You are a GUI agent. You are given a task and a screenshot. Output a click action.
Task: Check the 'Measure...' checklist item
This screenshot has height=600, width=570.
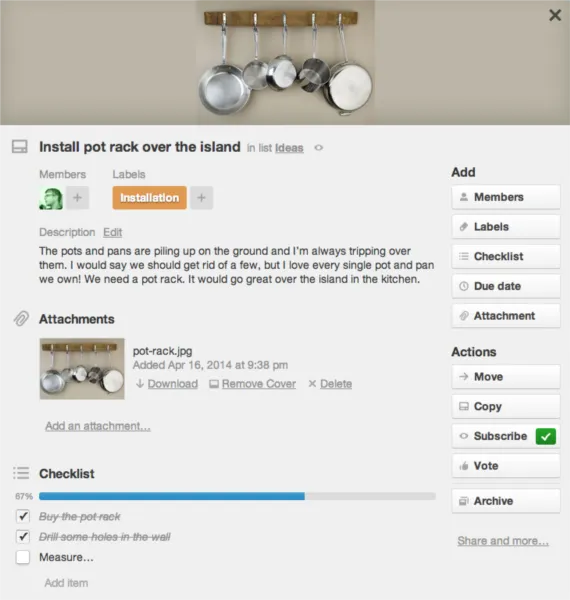tap(23, 557)
